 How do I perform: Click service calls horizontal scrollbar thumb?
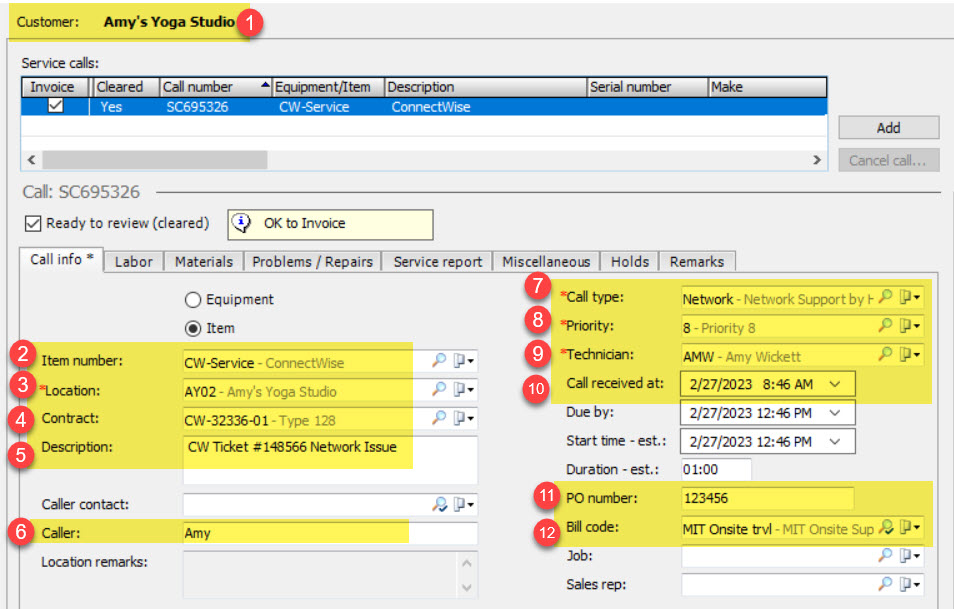[x=155, y=160]
